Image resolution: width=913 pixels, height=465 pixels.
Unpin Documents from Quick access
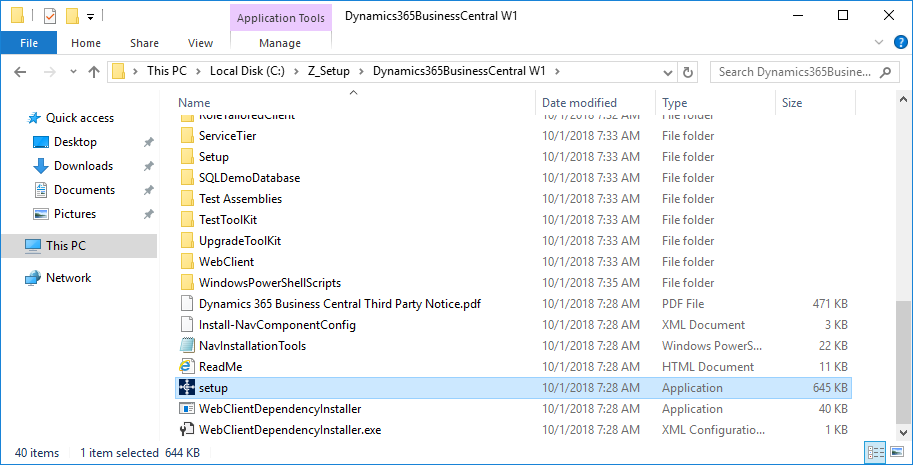tap(148, 190)
